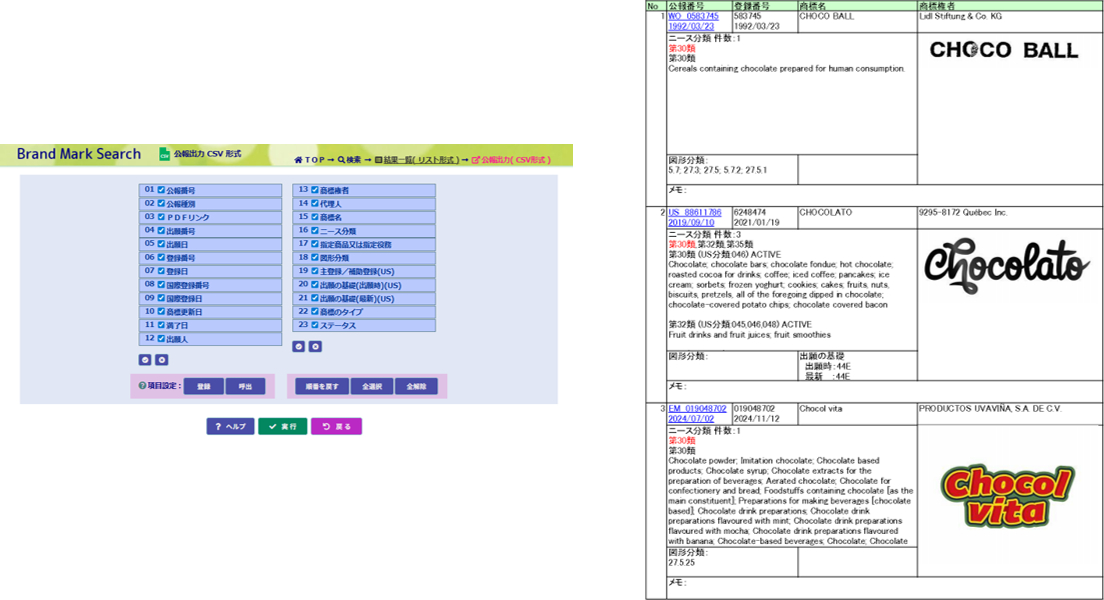Click the '商標権者' table column header

coord(1010,6)
